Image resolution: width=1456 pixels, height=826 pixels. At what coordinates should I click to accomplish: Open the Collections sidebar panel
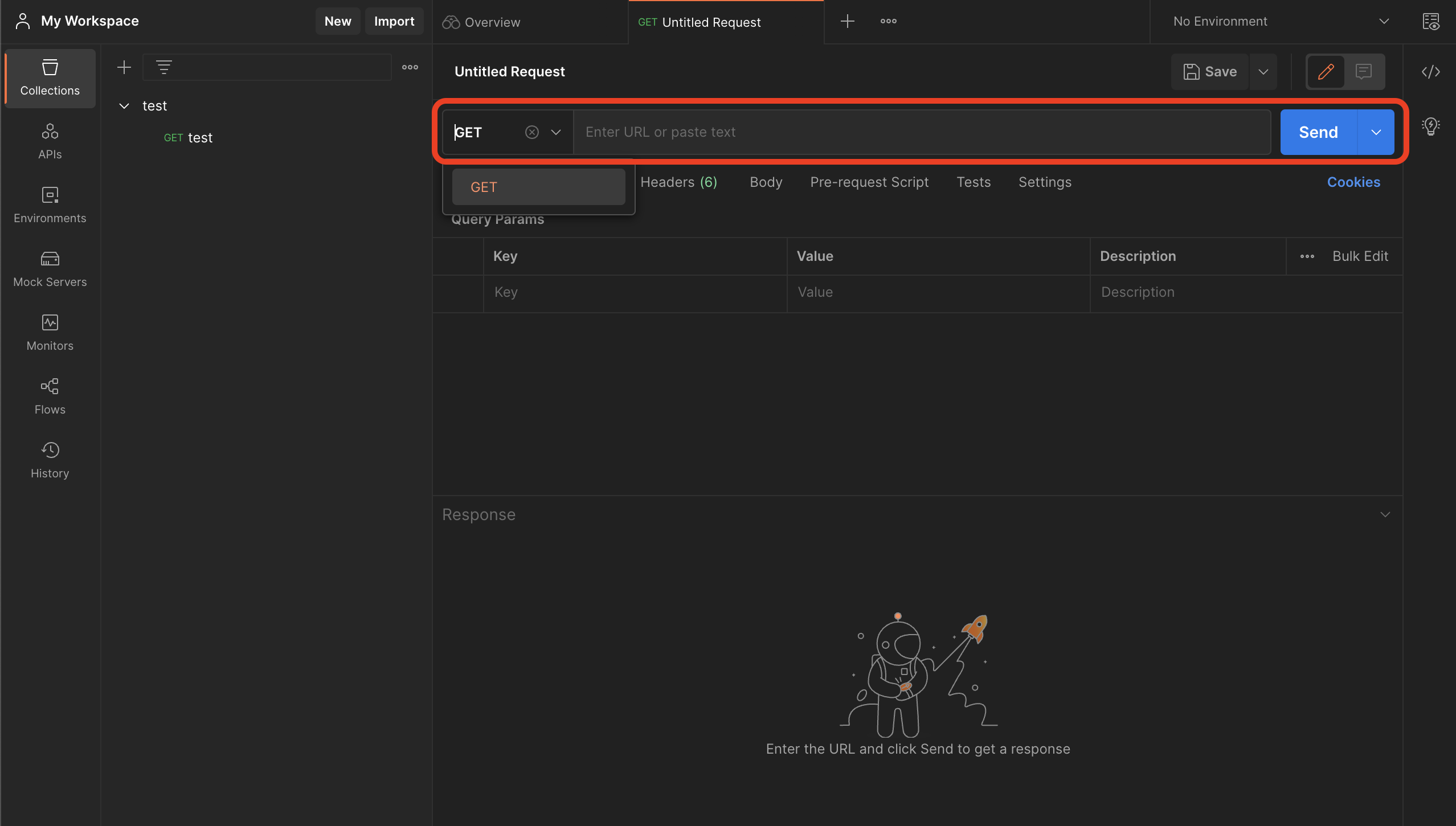click(50, 78)
